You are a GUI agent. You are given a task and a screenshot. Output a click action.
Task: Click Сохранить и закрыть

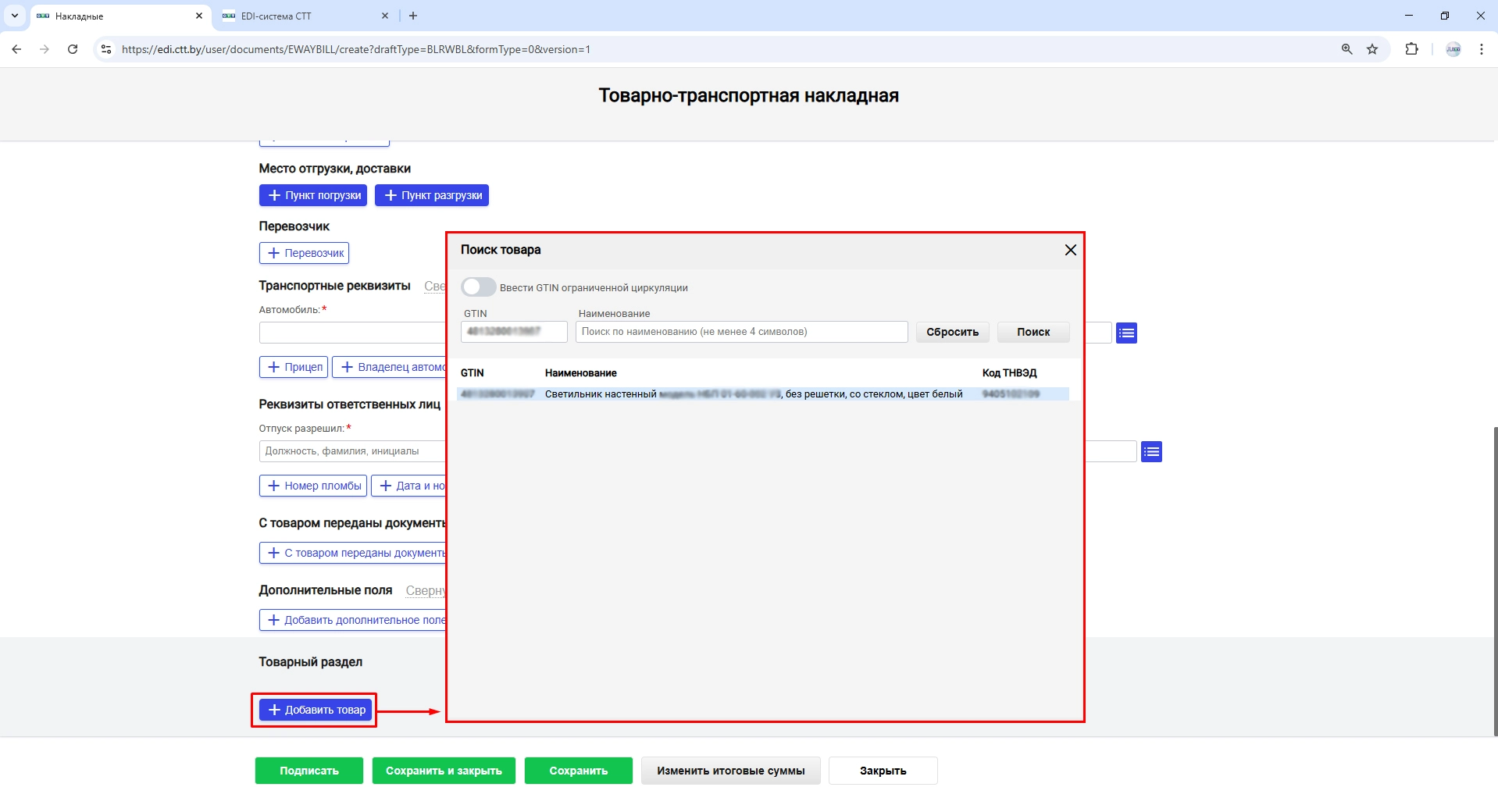coord(444,771)
